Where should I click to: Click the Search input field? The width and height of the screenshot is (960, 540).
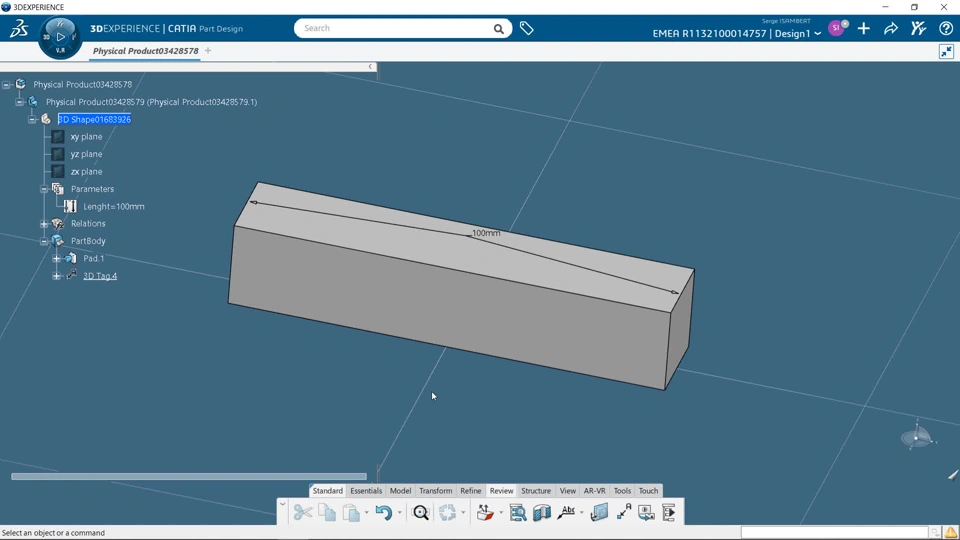click(x=395, y=29)
